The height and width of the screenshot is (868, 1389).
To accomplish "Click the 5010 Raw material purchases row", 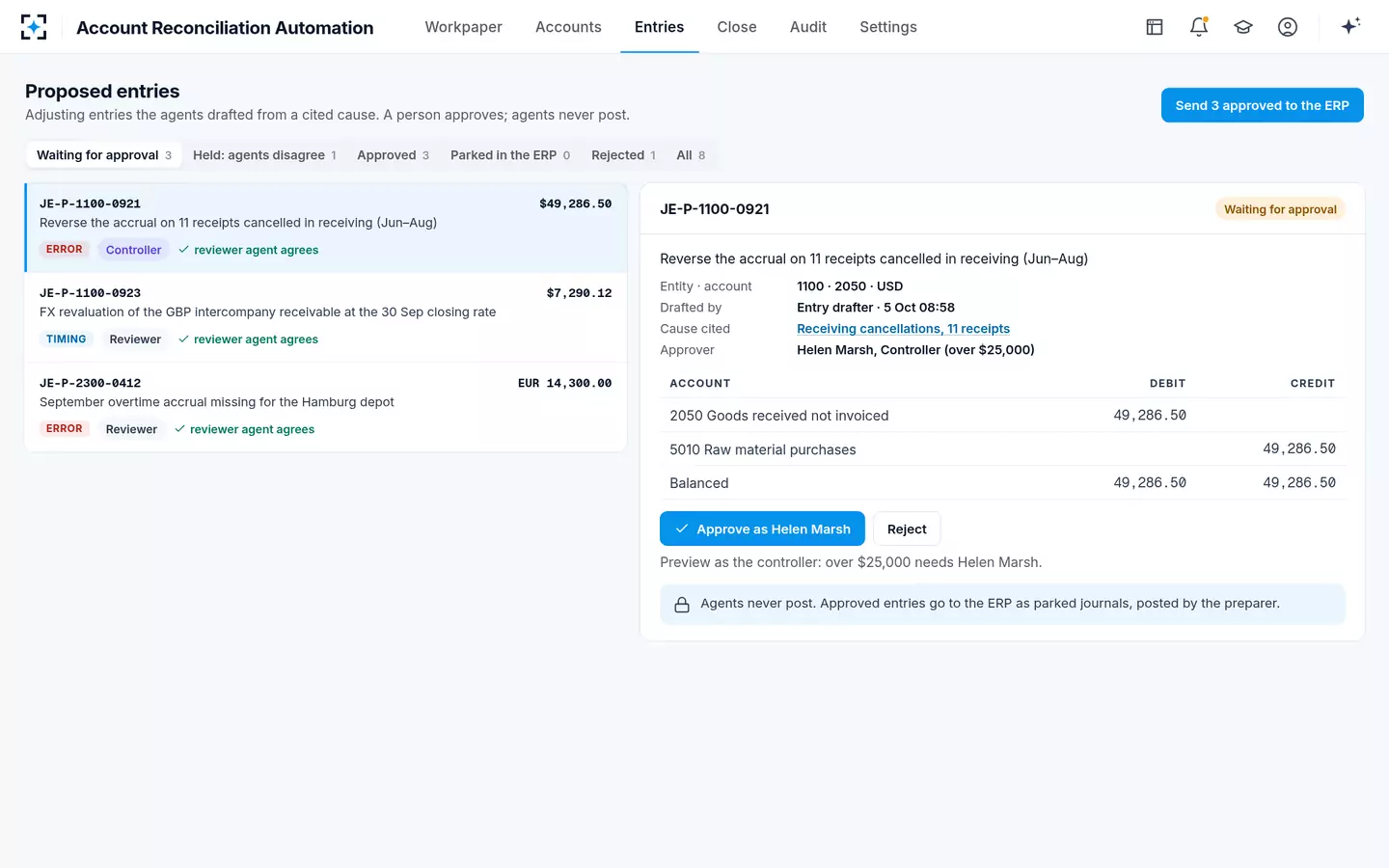I will 1002,449.
